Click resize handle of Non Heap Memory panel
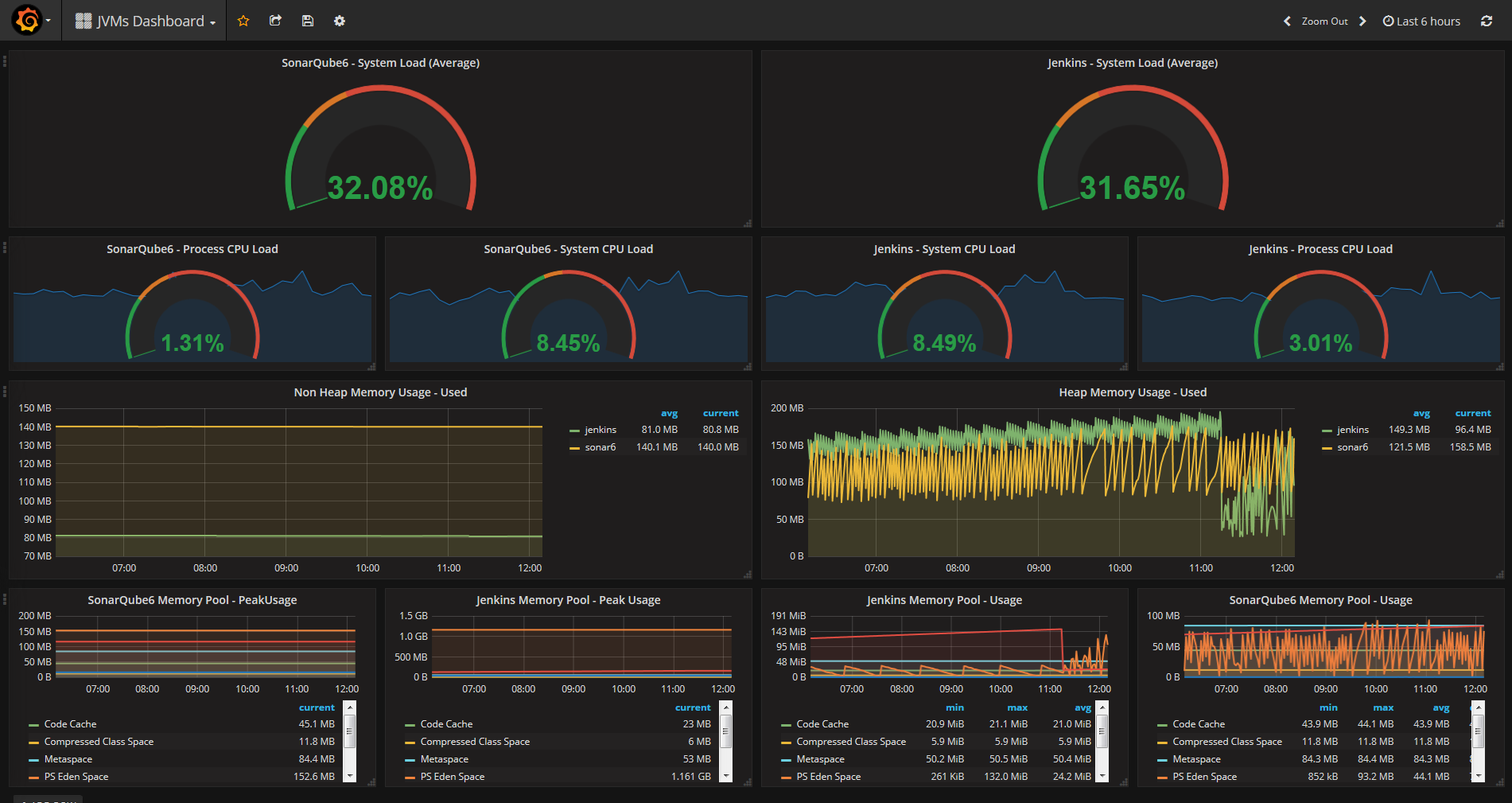1512x803 pixels. (x=747, y=574)
